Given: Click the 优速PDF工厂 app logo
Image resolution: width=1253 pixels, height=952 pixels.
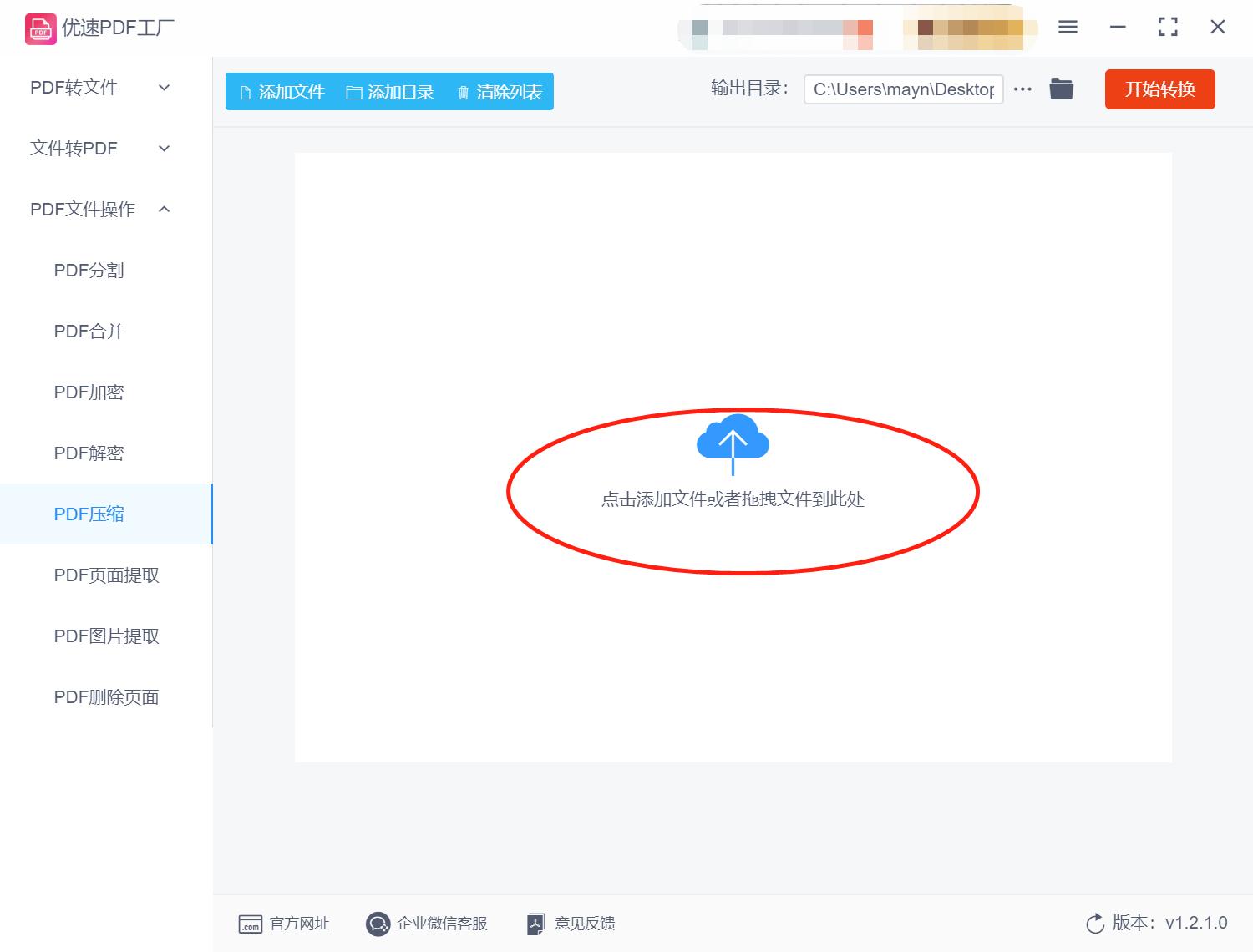Looking at the screenshot, I should 39,28.
